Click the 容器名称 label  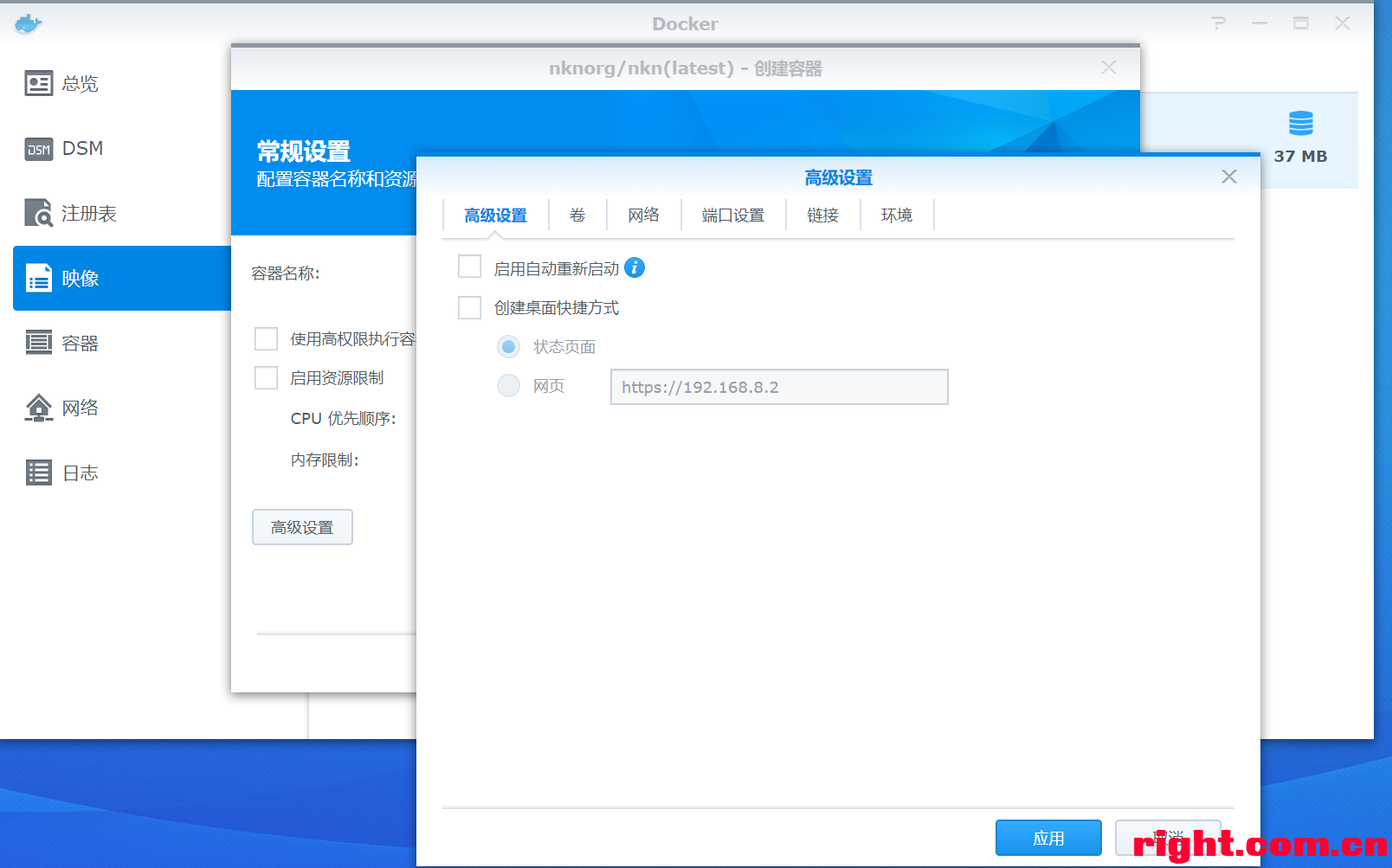coord(286,273)
